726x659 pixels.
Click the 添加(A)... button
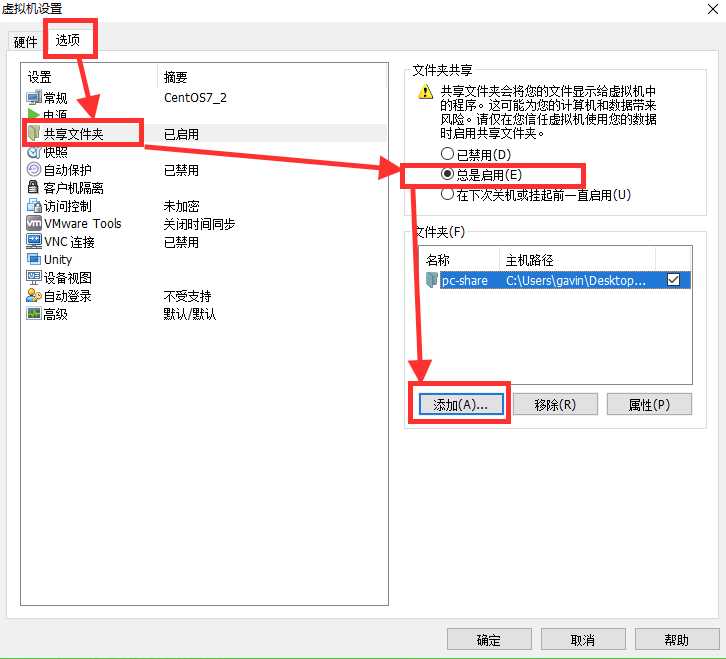(461, 404)
